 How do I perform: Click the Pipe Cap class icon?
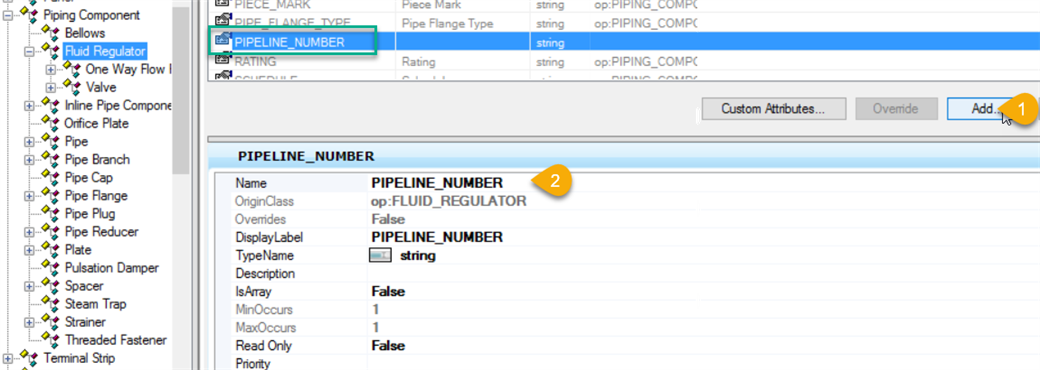point(52,178)
